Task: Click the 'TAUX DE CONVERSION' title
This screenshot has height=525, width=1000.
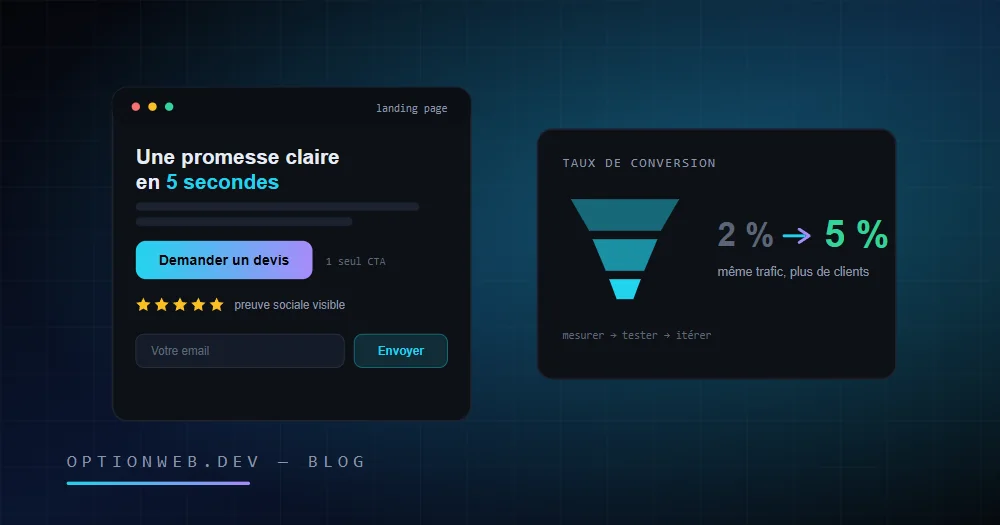Action: click(x=639, y=163)
